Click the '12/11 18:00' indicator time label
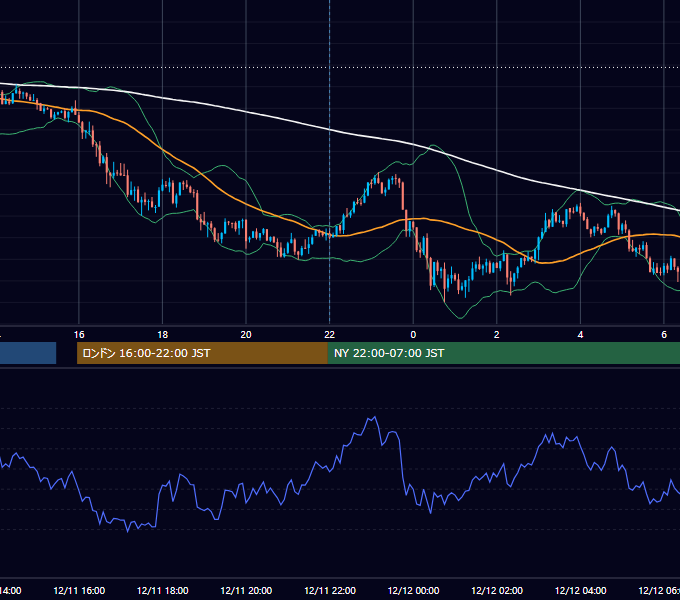Viewport: 680px width, 600px height. (x=163, y=590)
